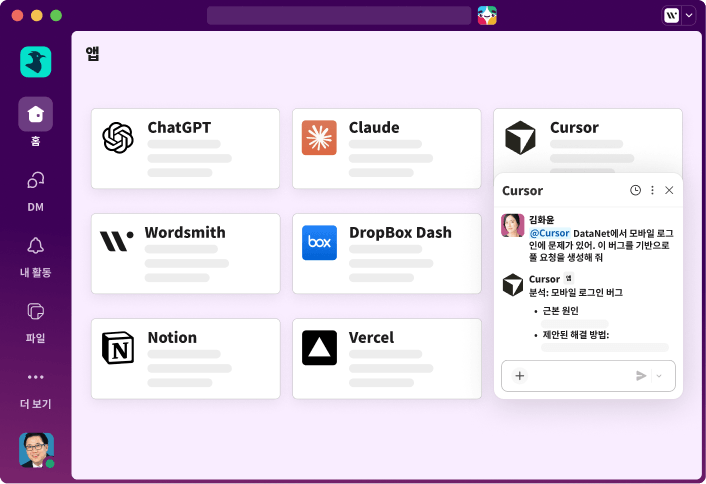Send message with arrow icon
This screenshot has height=484, width=706.
pyautogui.click(x=641, y=375)
